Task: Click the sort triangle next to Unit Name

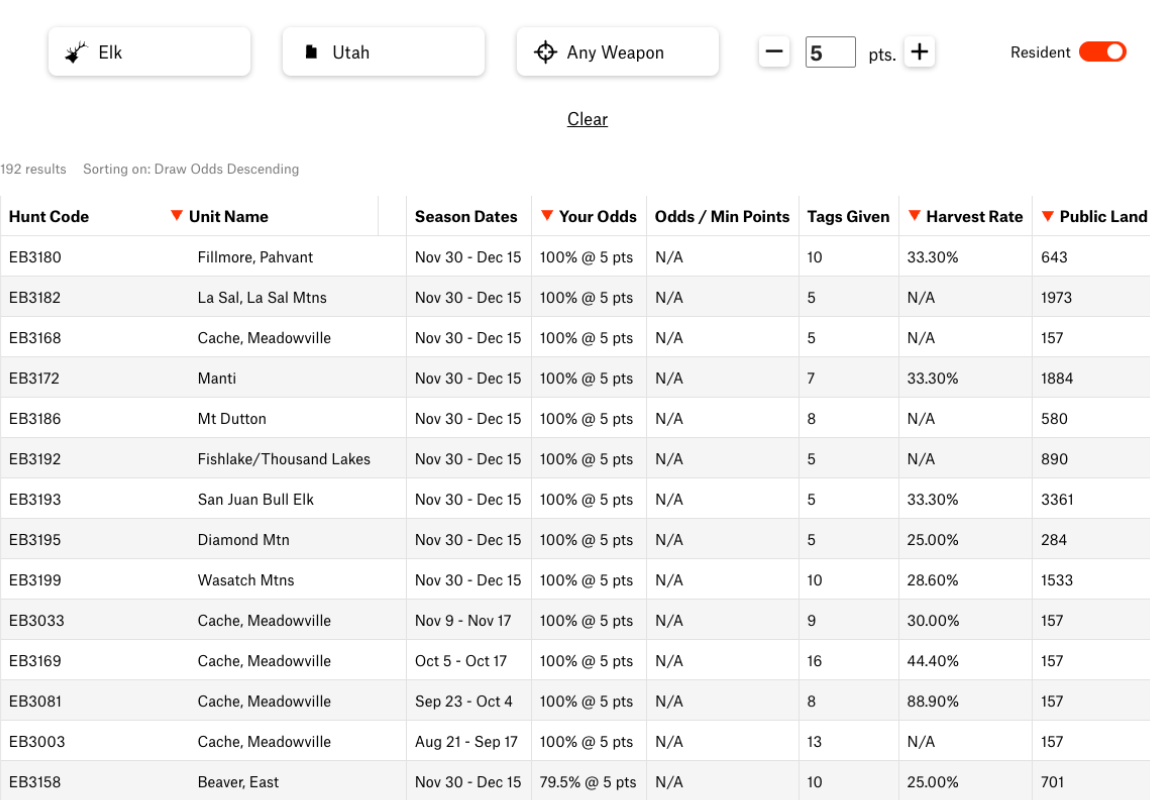Action: pyautogui.click(x=176, y=216)
